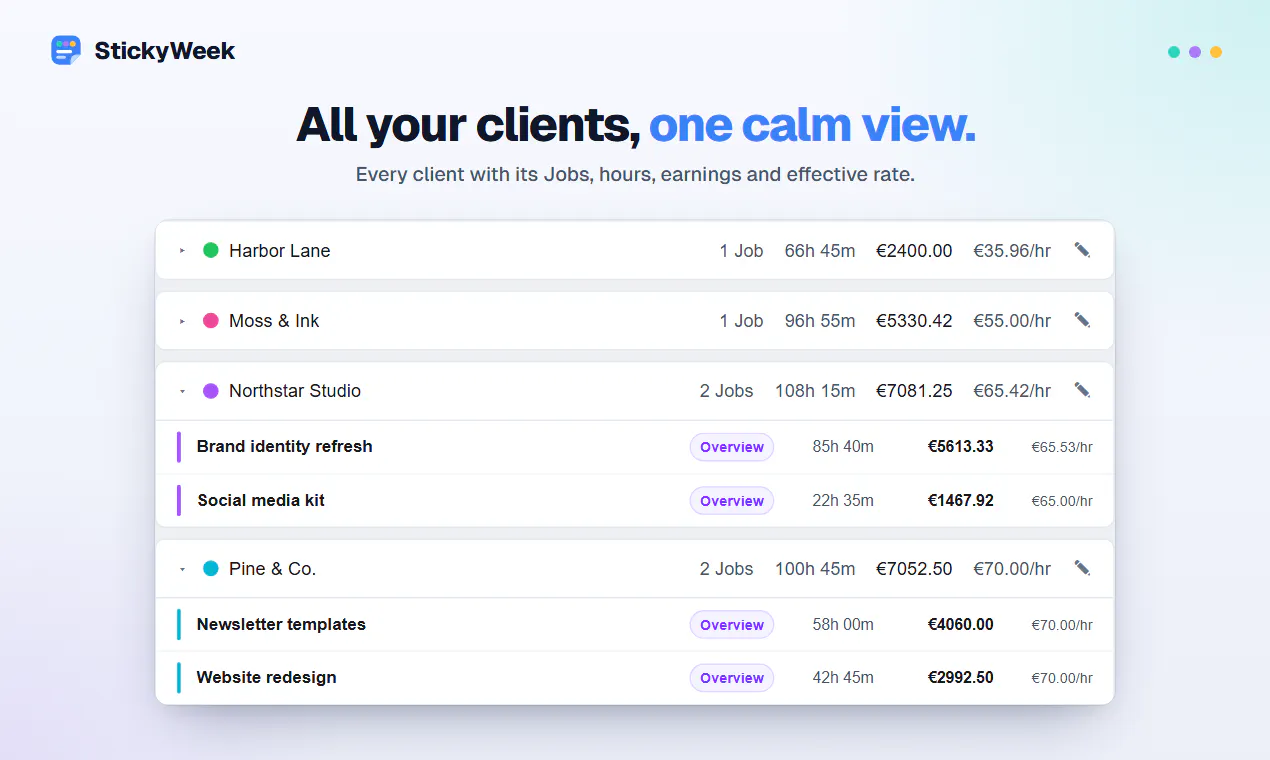1270x760 pixels.
Task: Edit the Moss & Ink client
Action: 1082,320
